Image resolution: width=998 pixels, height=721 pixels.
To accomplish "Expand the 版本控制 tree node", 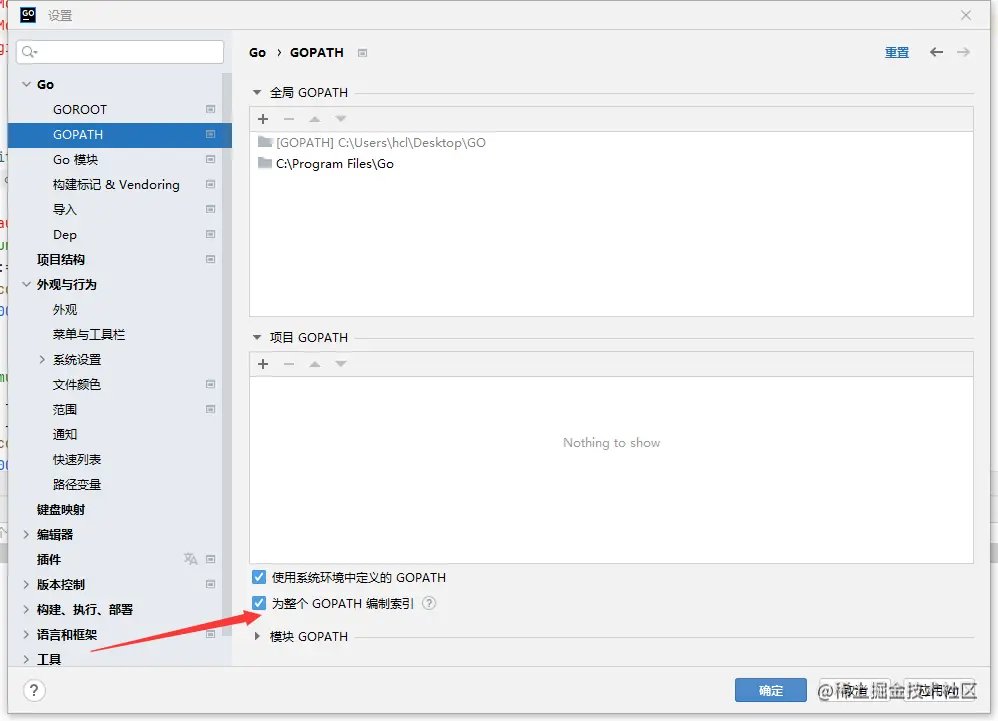I will [26, 584].
